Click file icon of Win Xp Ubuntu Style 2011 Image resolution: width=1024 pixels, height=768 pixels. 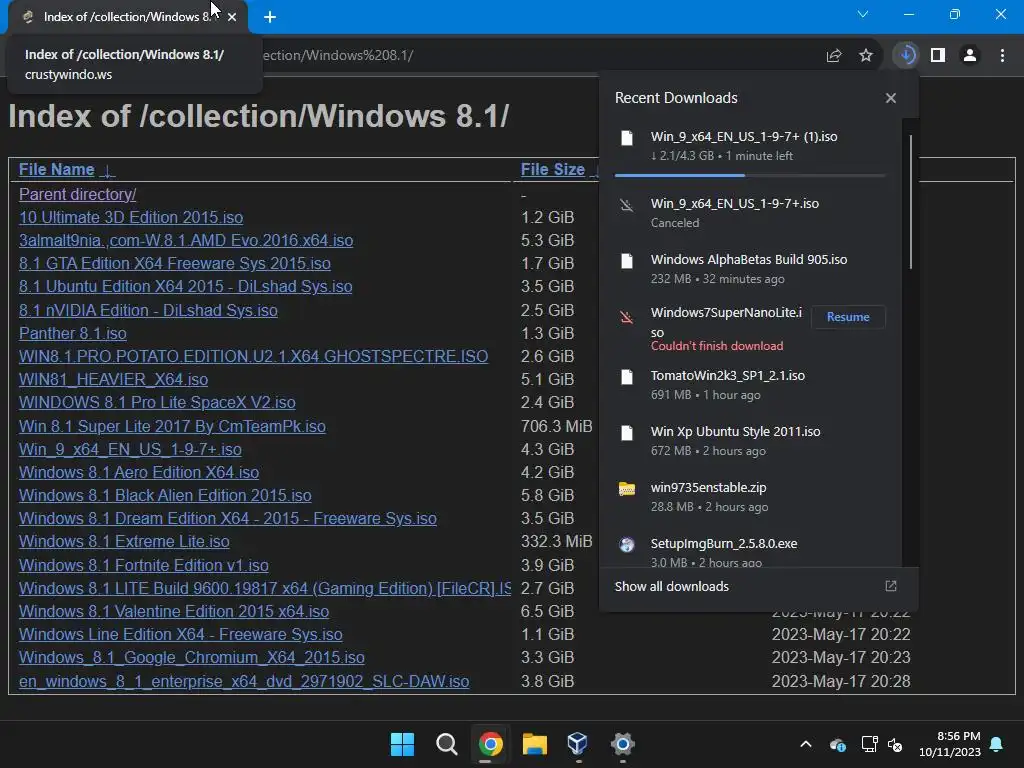[x=627, y=433]
